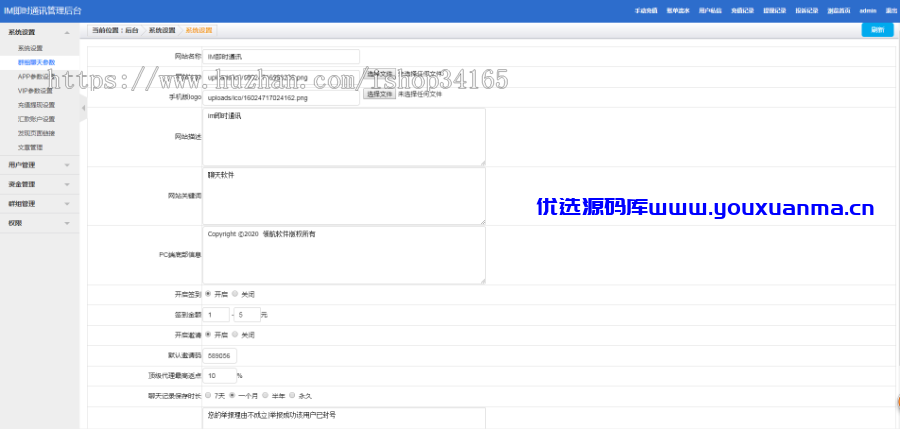This screenshot has width=900, height=430.
Task: Expand the 群组管理 sidebar group
Action: click(x=39, y=204)
